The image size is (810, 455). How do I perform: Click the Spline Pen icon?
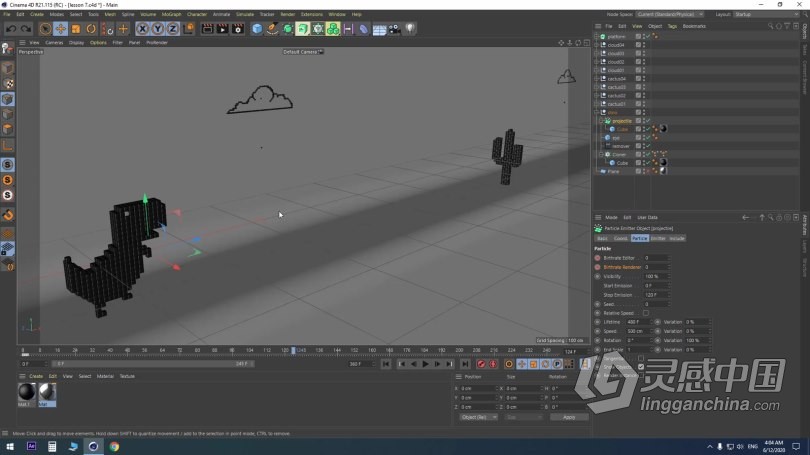[x=272, y=29]
